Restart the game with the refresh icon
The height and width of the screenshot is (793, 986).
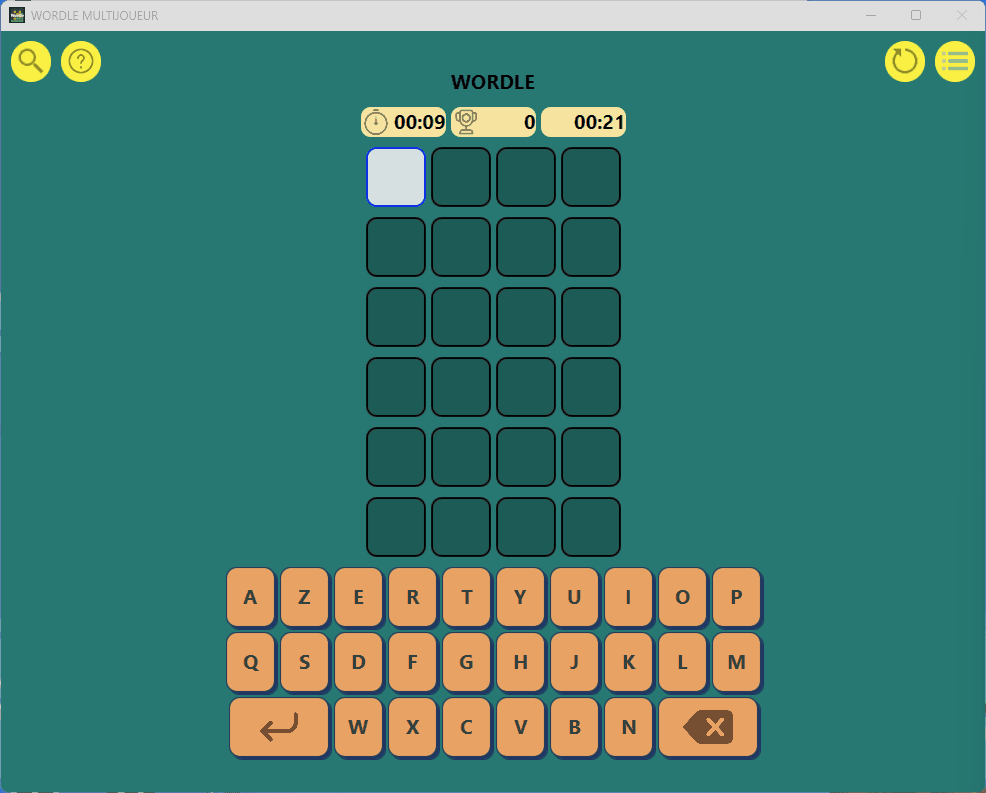[904, 62]
